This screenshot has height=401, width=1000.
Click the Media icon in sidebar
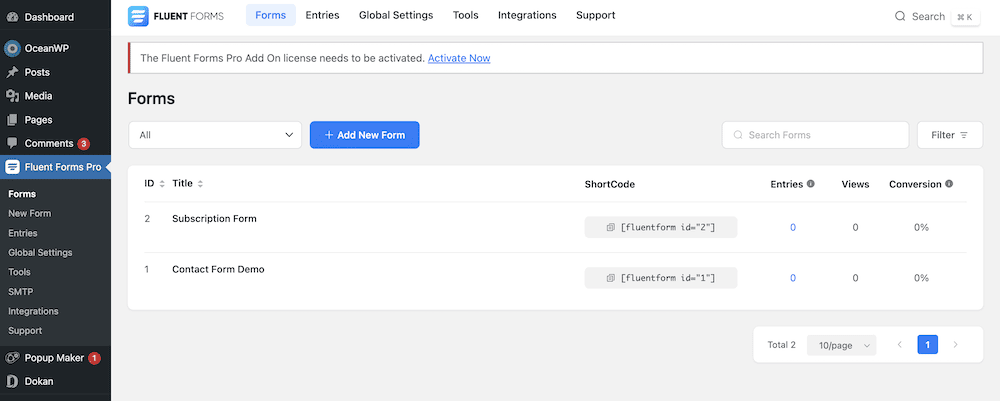pyautogui.click(x=12, y=96)
